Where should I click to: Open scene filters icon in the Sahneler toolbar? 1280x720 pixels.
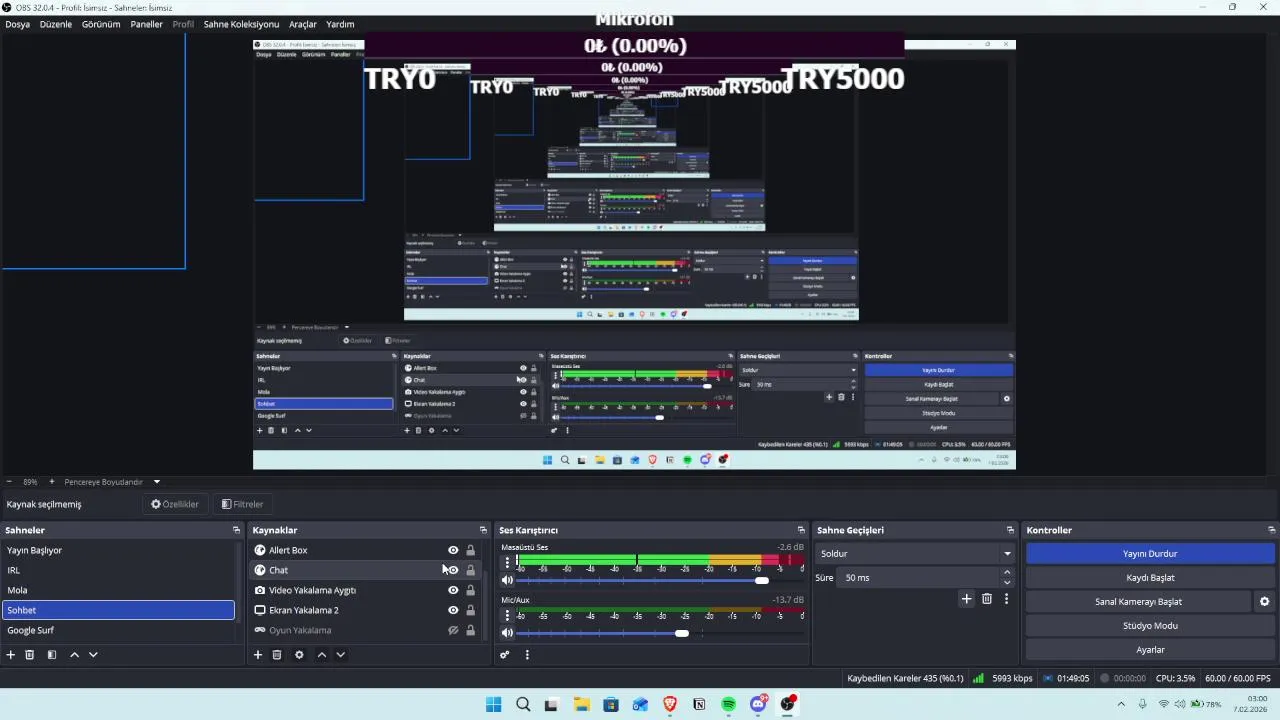pos(52,655)
